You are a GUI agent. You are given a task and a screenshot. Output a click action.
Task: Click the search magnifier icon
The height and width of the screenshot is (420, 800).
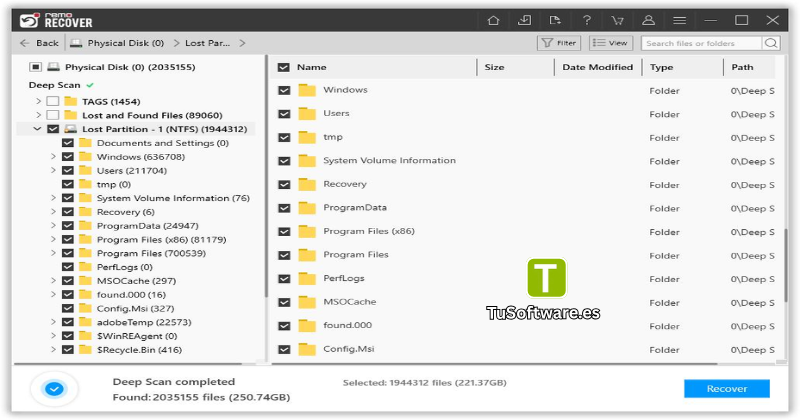[x=771, y=43]
